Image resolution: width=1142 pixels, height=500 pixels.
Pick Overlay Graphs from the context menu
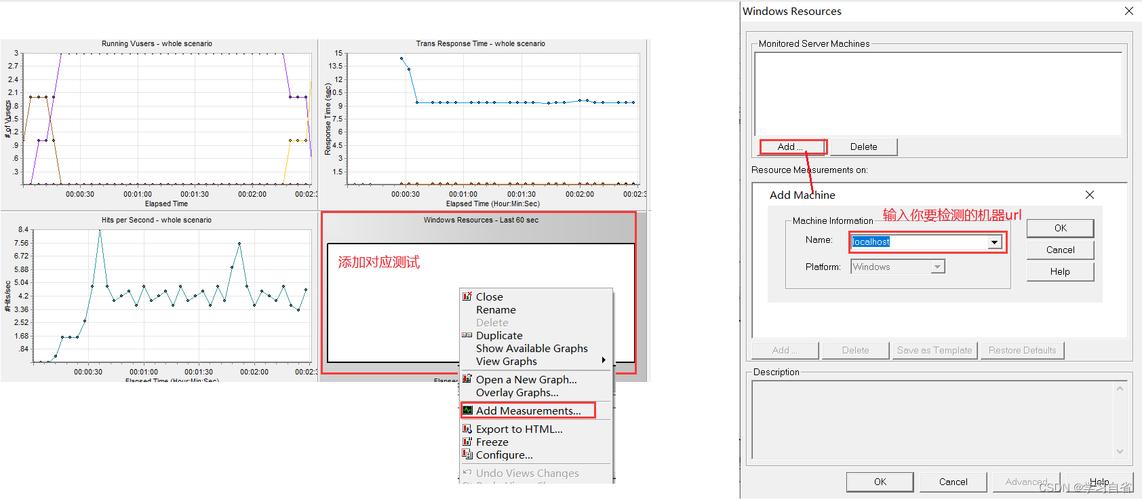point(517,393)
